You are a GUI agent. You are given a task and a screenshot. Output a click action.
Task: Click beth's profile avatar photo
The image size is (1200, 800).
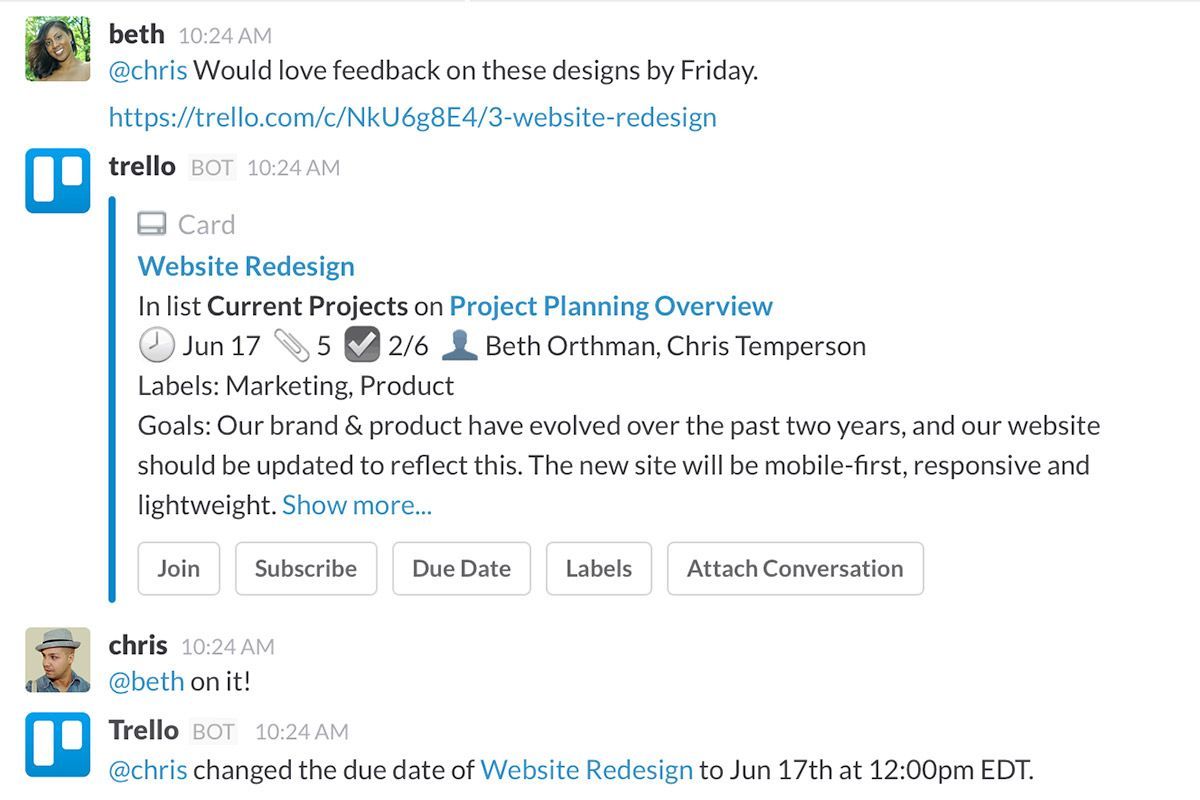point(57,49)
